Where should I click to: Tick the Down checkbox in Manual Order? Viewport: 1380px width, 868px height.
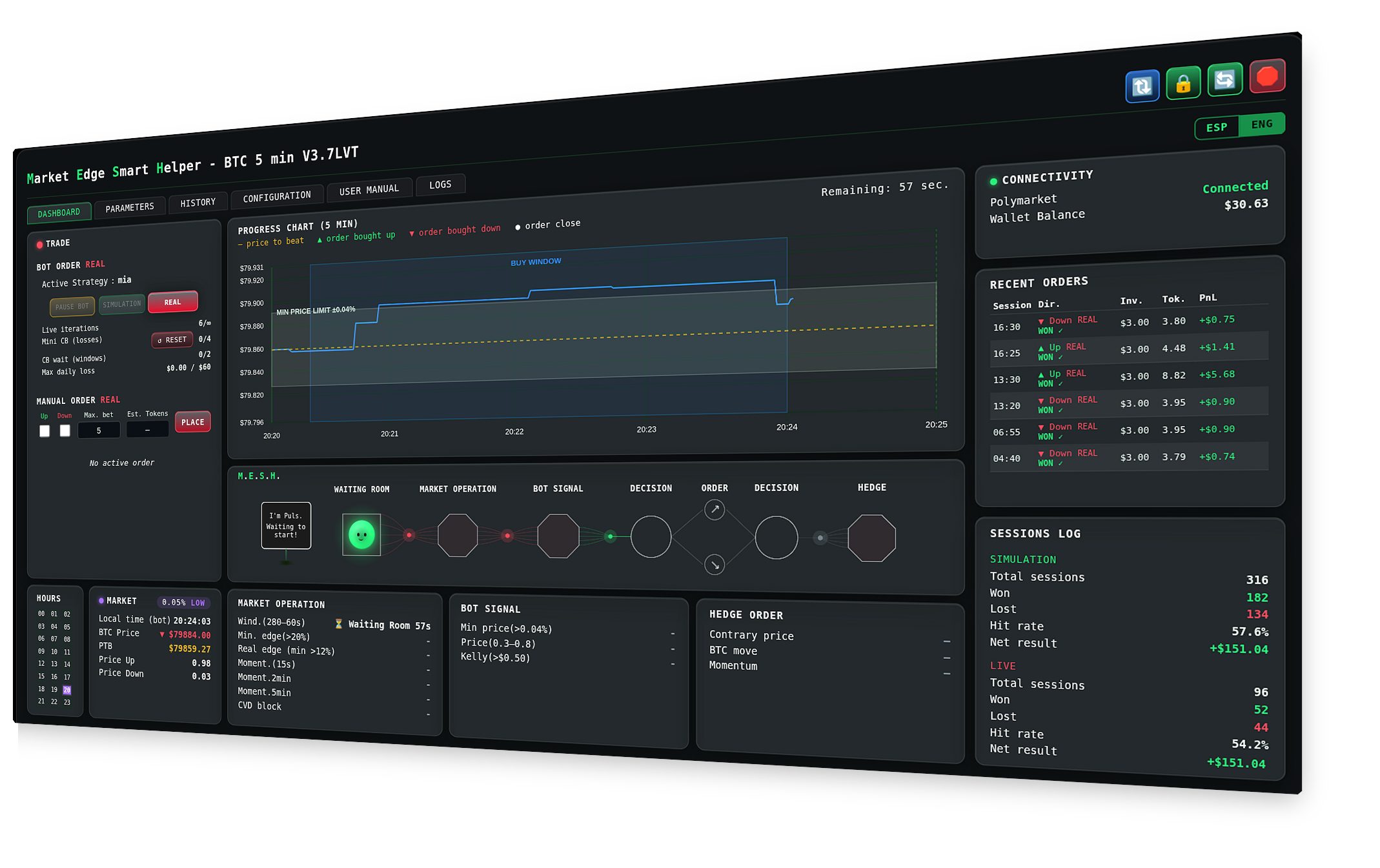65,430
